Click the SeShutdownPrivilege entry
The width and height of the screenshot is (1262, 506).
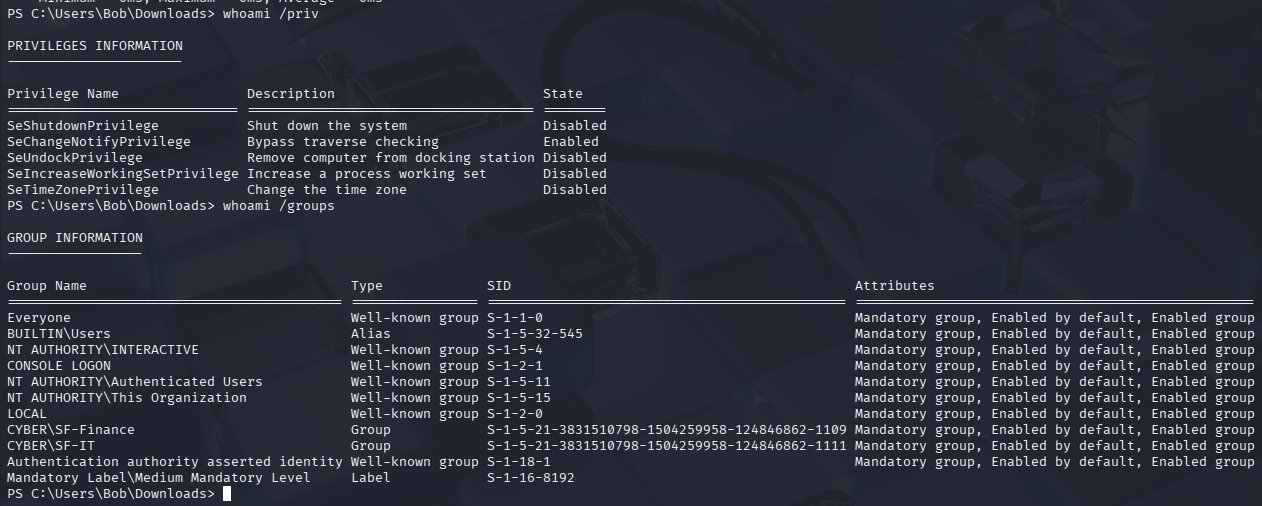[83, 126]
